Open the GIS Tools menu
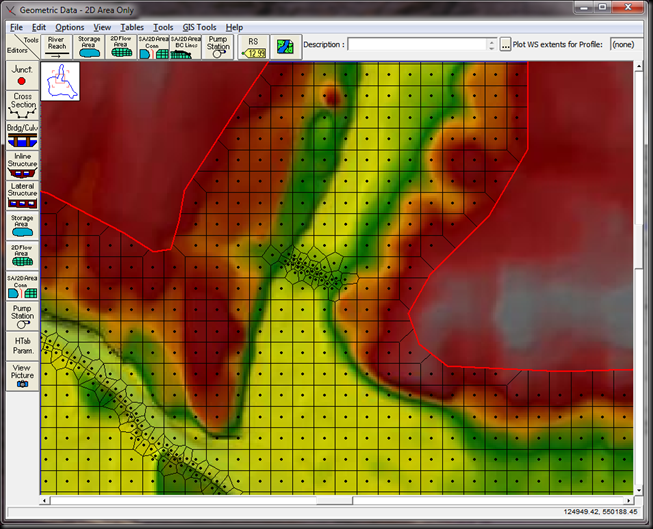Screen dimensions: 653x529 coord(199,27)
